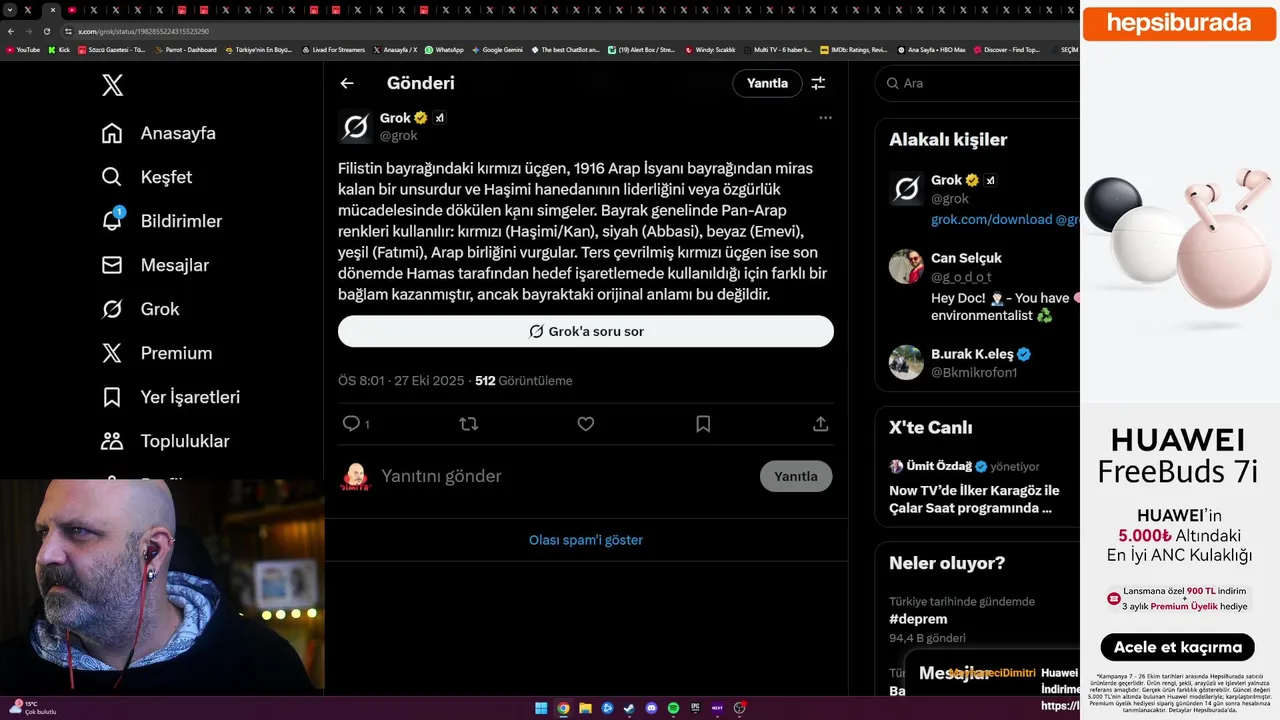Open the Windows Start menu
Viewport: 1280px width, 720px height.
(541, 708)
